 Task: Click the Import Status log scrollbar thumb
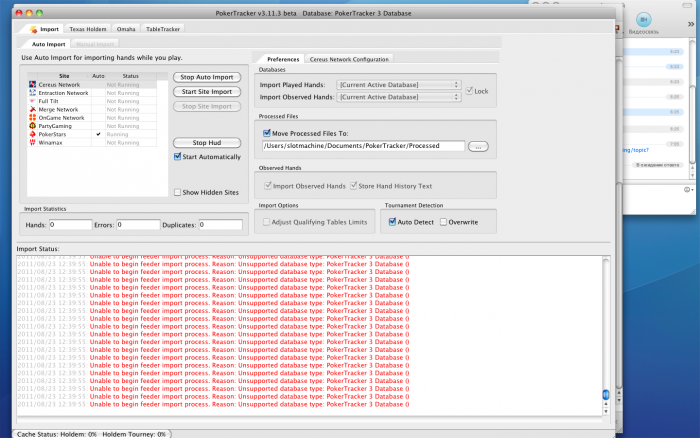coord(606,395)
